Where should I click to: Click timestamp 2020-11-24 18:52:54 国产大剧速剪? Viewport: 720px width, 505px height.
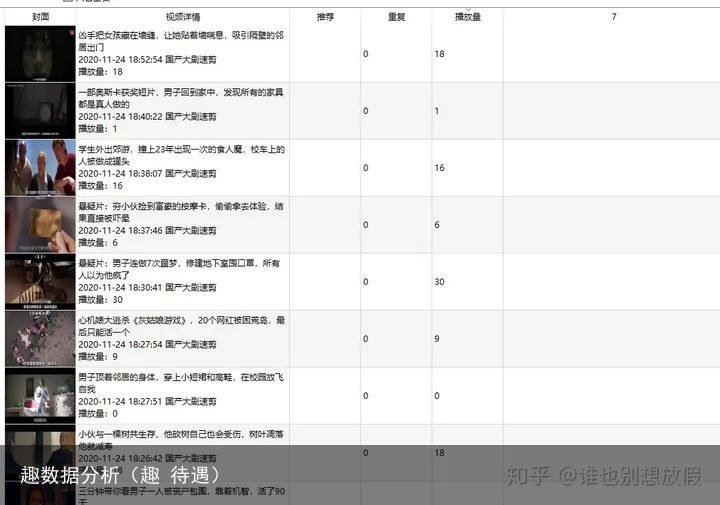[x=147, y=60]
